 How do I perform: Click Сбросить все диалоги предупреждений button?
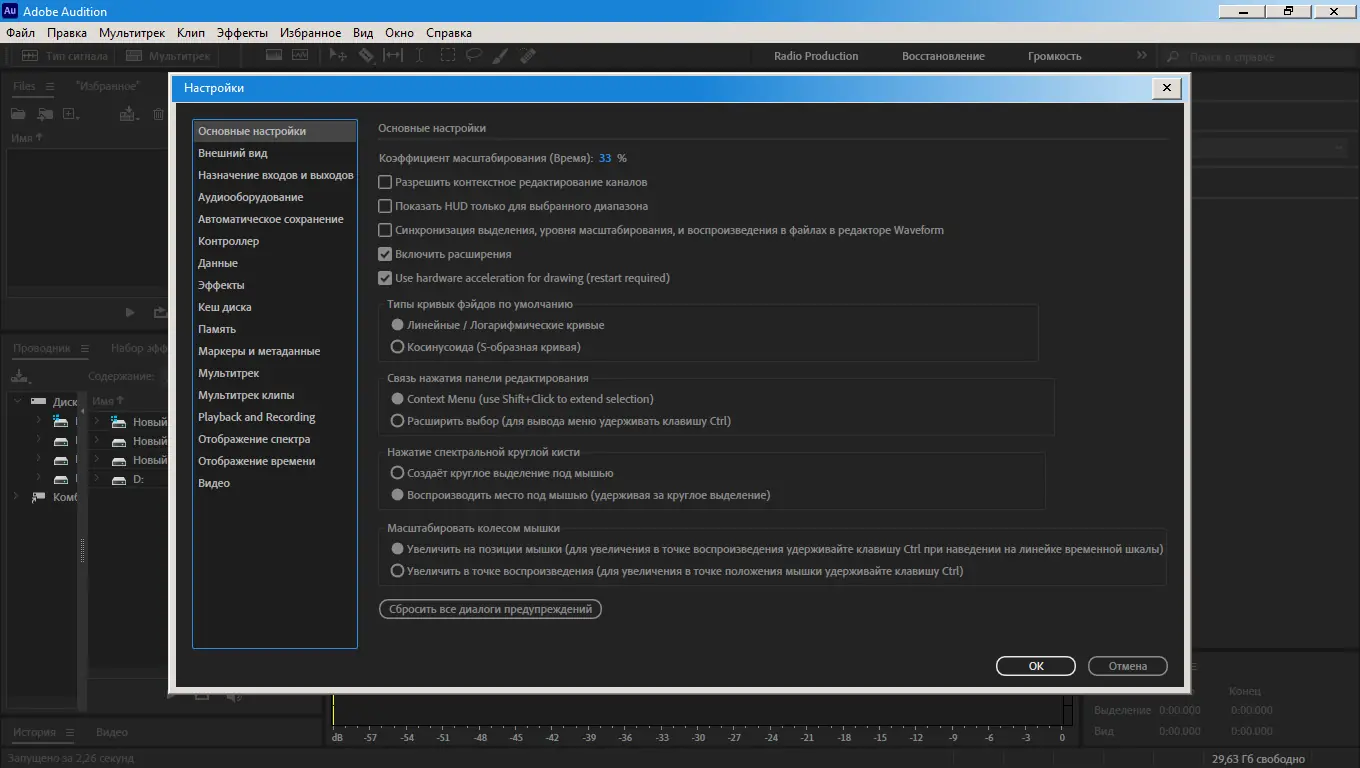pos(490,609)
